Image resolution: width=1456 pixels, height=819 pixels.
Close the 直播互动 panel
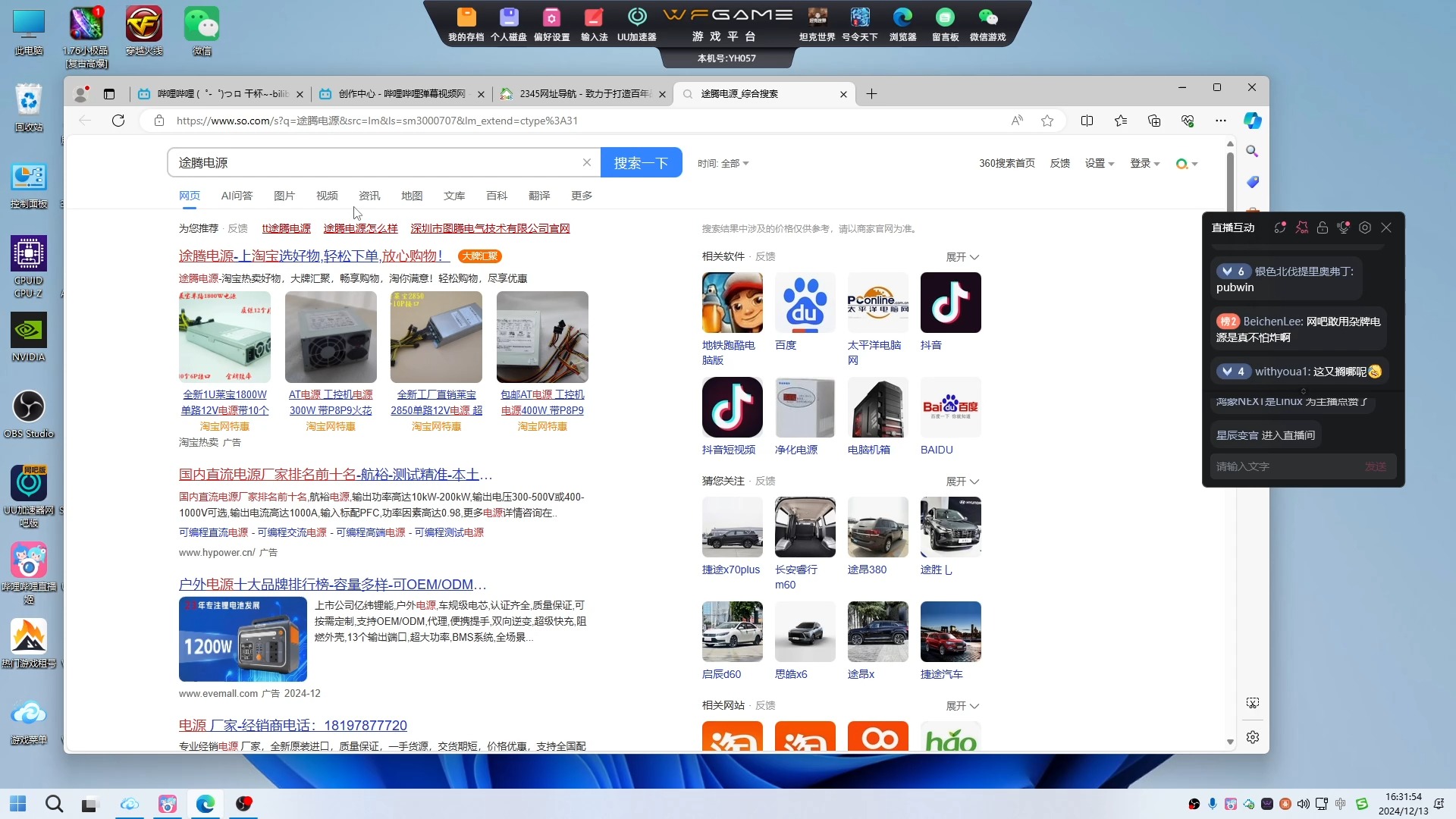[x=1386, y=227]
